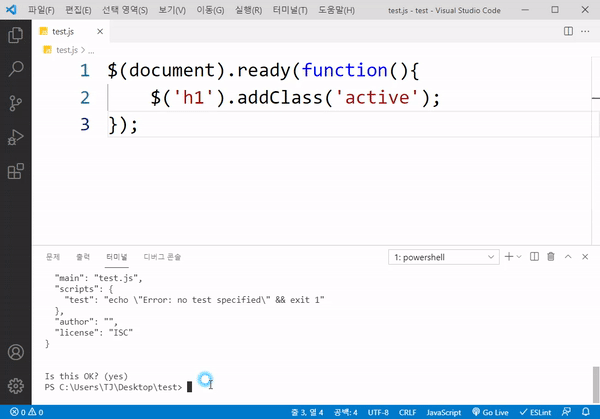
Task: Click the 'active' string in code
Action: pos(377,98)
